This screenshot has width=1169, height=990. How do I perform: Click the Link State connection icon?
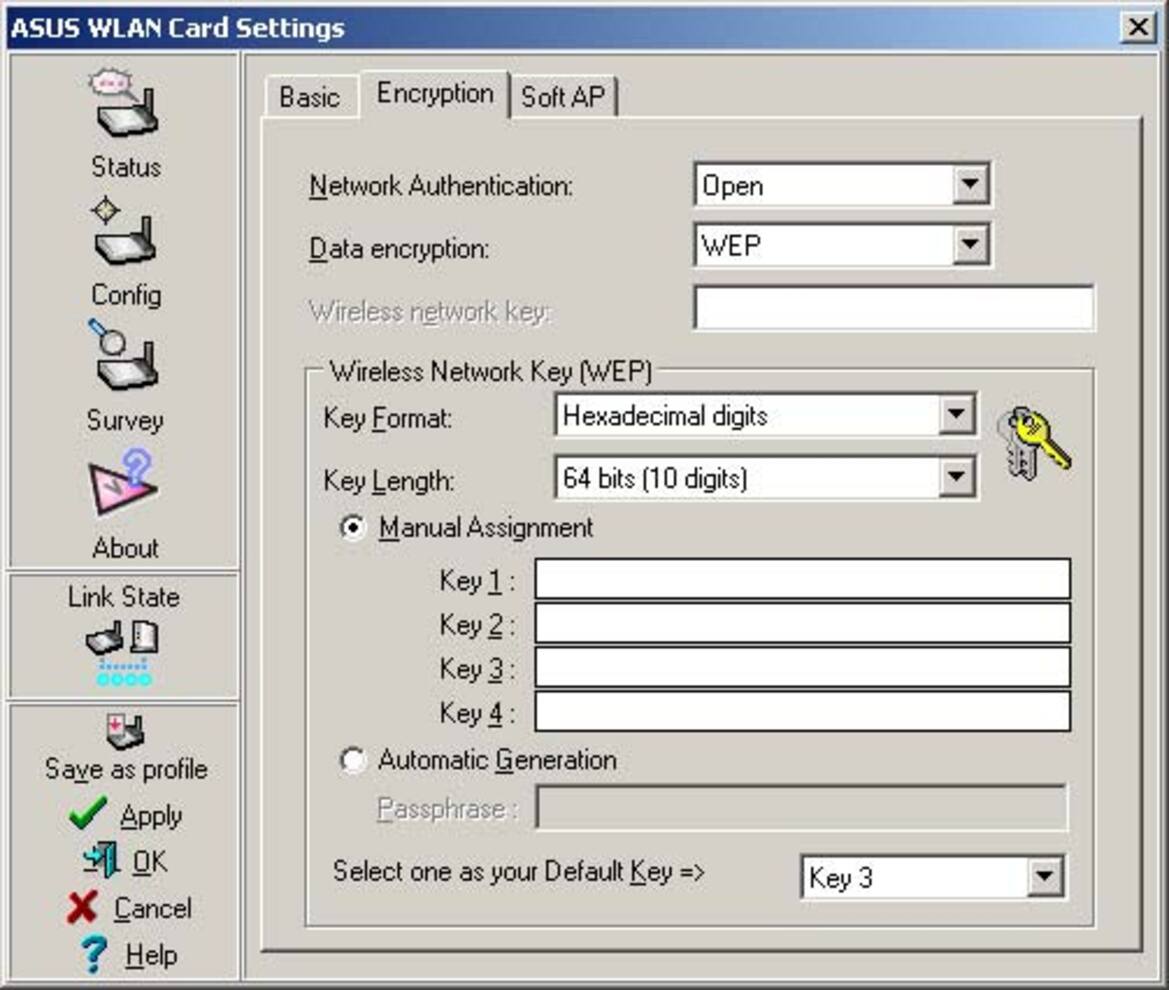123,654
